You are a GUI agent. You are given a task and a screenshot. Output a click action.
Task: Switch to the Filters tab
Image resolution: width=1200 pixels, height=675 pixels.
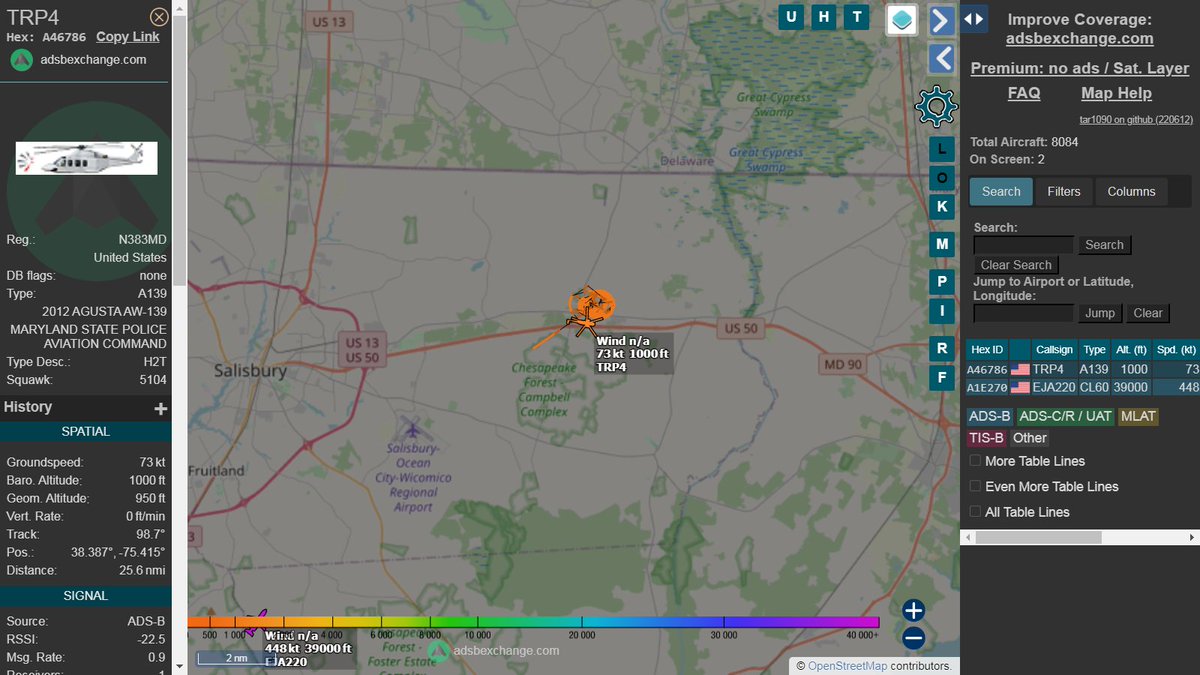(x=1063, y=191)
